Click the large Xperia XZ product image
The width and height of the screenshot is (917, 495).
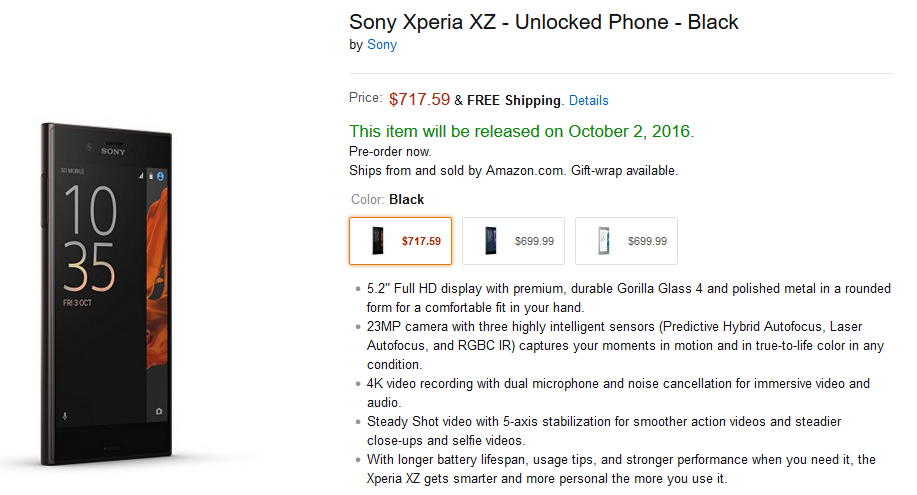coord(107,294)
